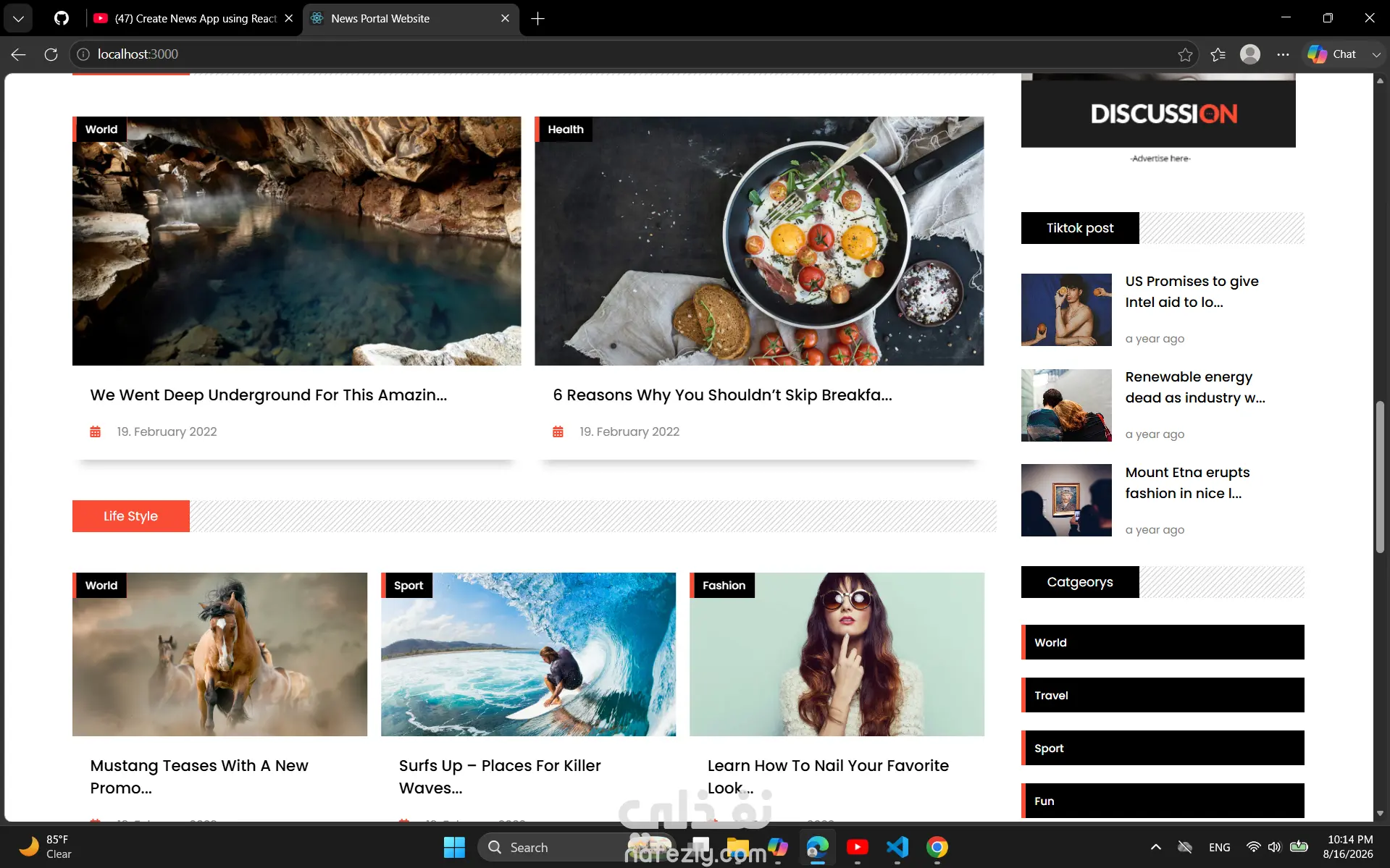The height and width of the screenshot is (868, 1390).
Task: Open the tab search dropdown
Action: [18, 19]
